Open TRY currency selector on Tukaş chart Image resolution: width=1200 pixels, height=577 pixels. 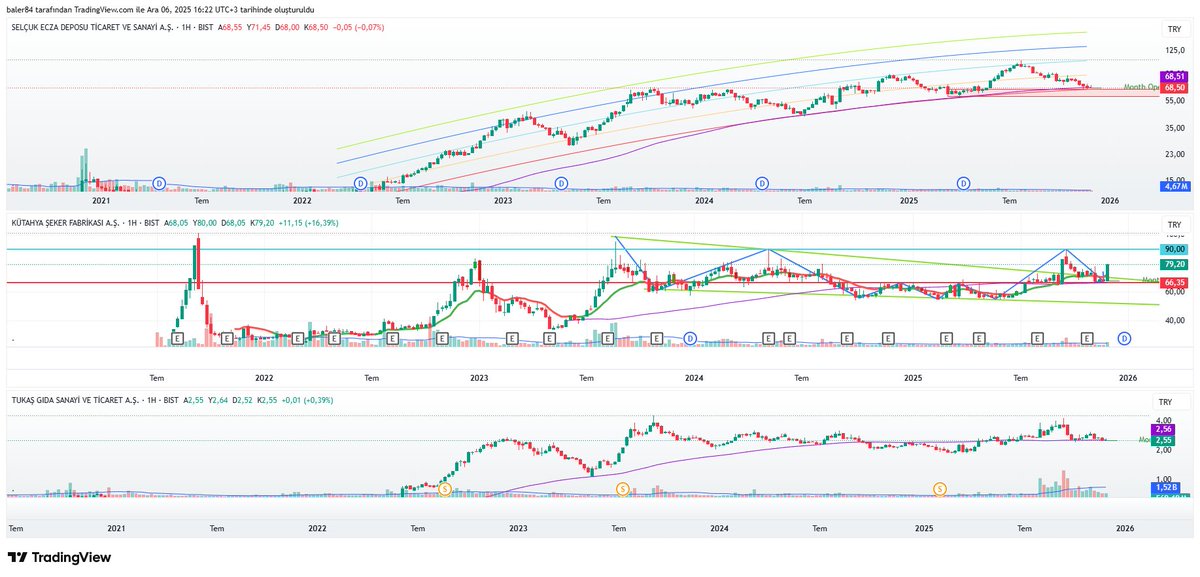[x=1172, y=402]
